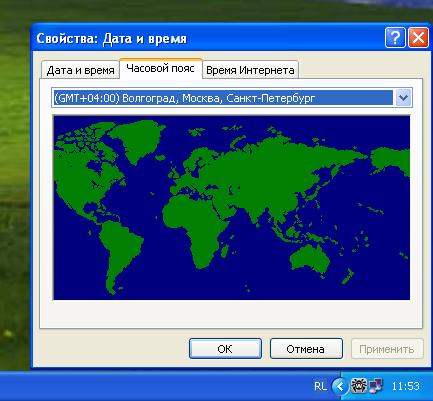433x401 pixels.
Task: Expand the time zone dropdown arrow
Action: [403, 98]
